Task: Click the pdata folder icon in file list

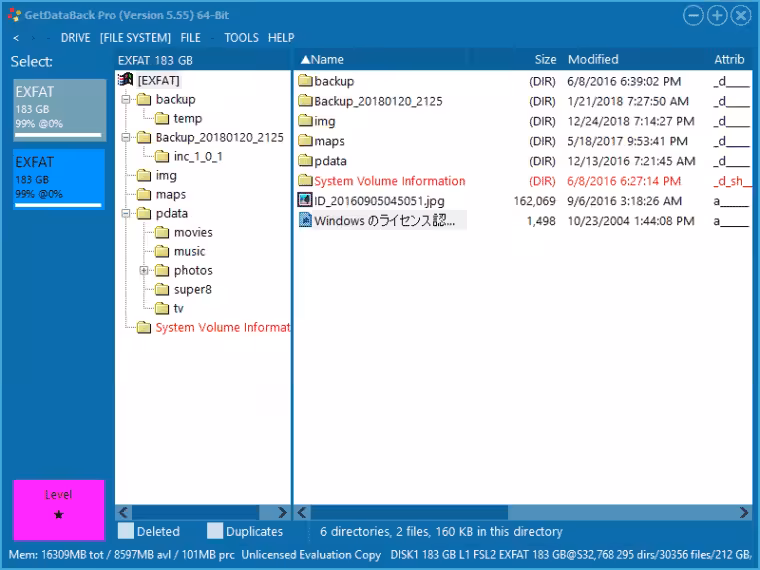Action: (x=305, y=160)
